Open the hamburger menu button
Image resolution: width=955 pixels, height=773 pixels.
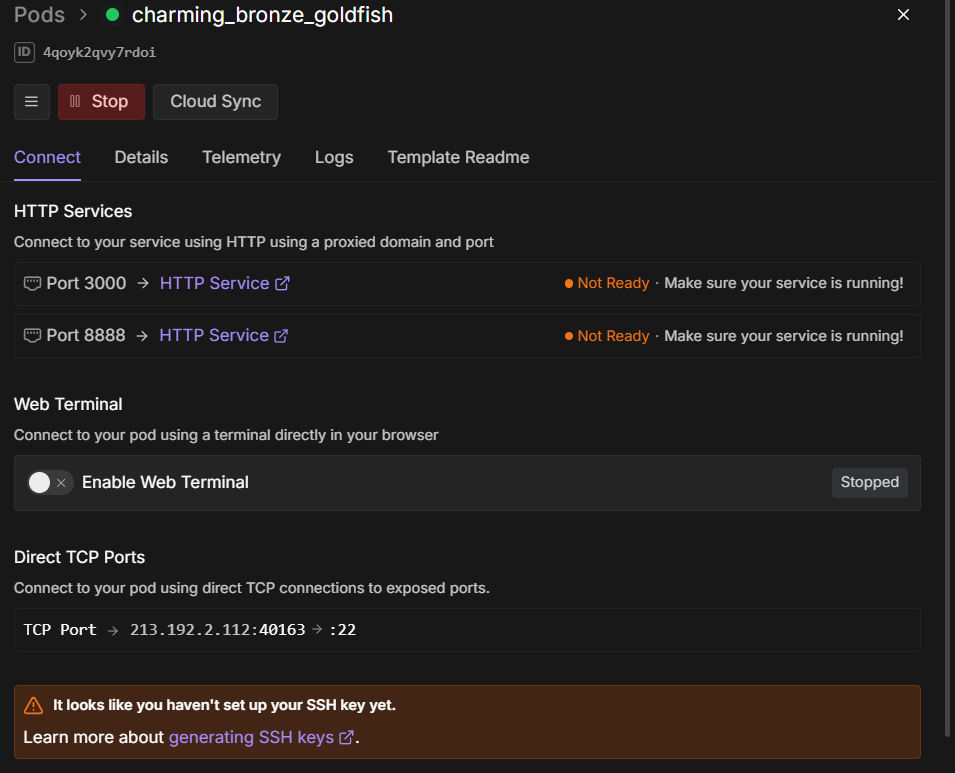31,102
